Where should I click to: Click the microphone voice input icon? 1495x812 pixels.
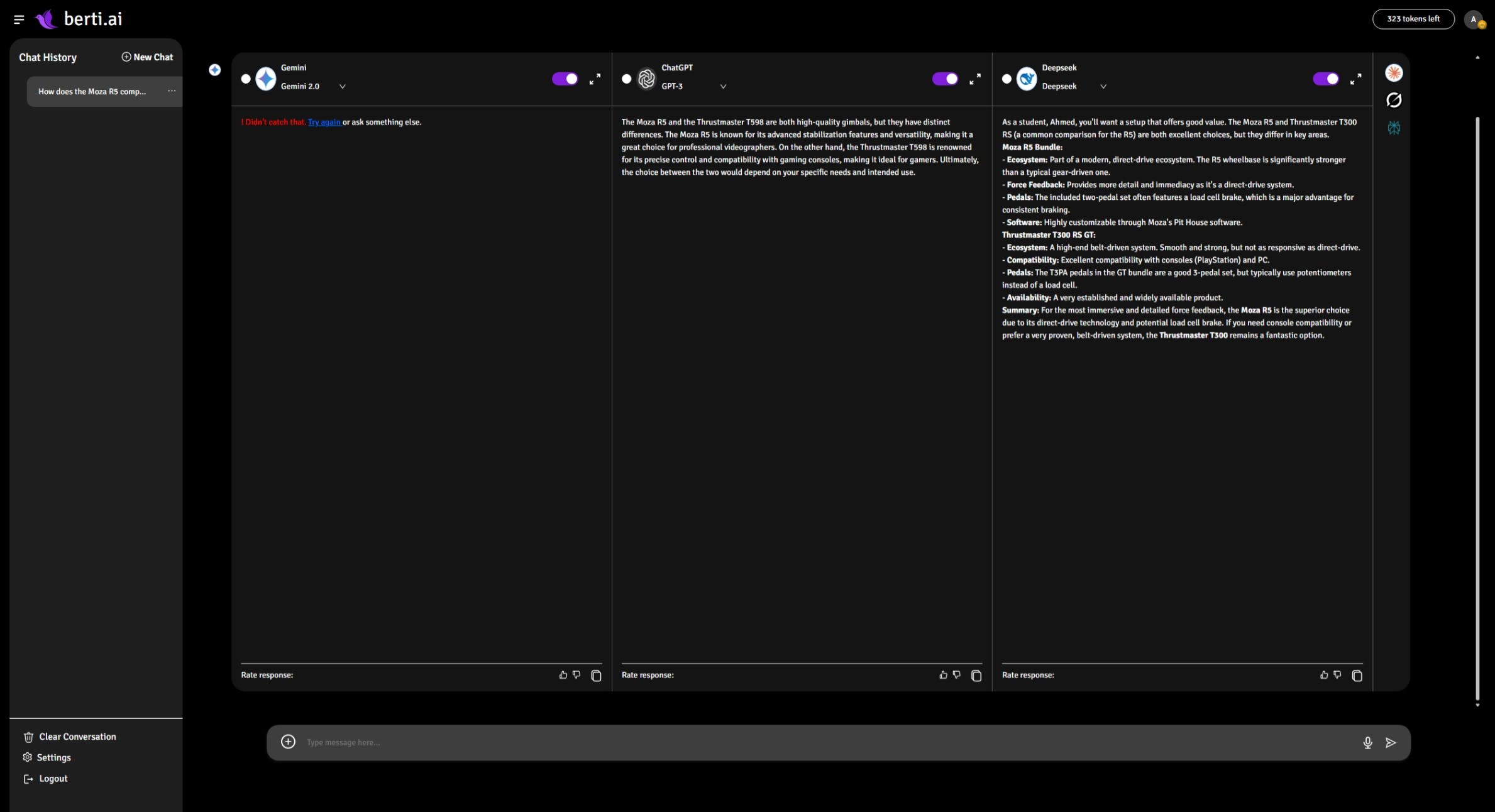(1367, 743)
